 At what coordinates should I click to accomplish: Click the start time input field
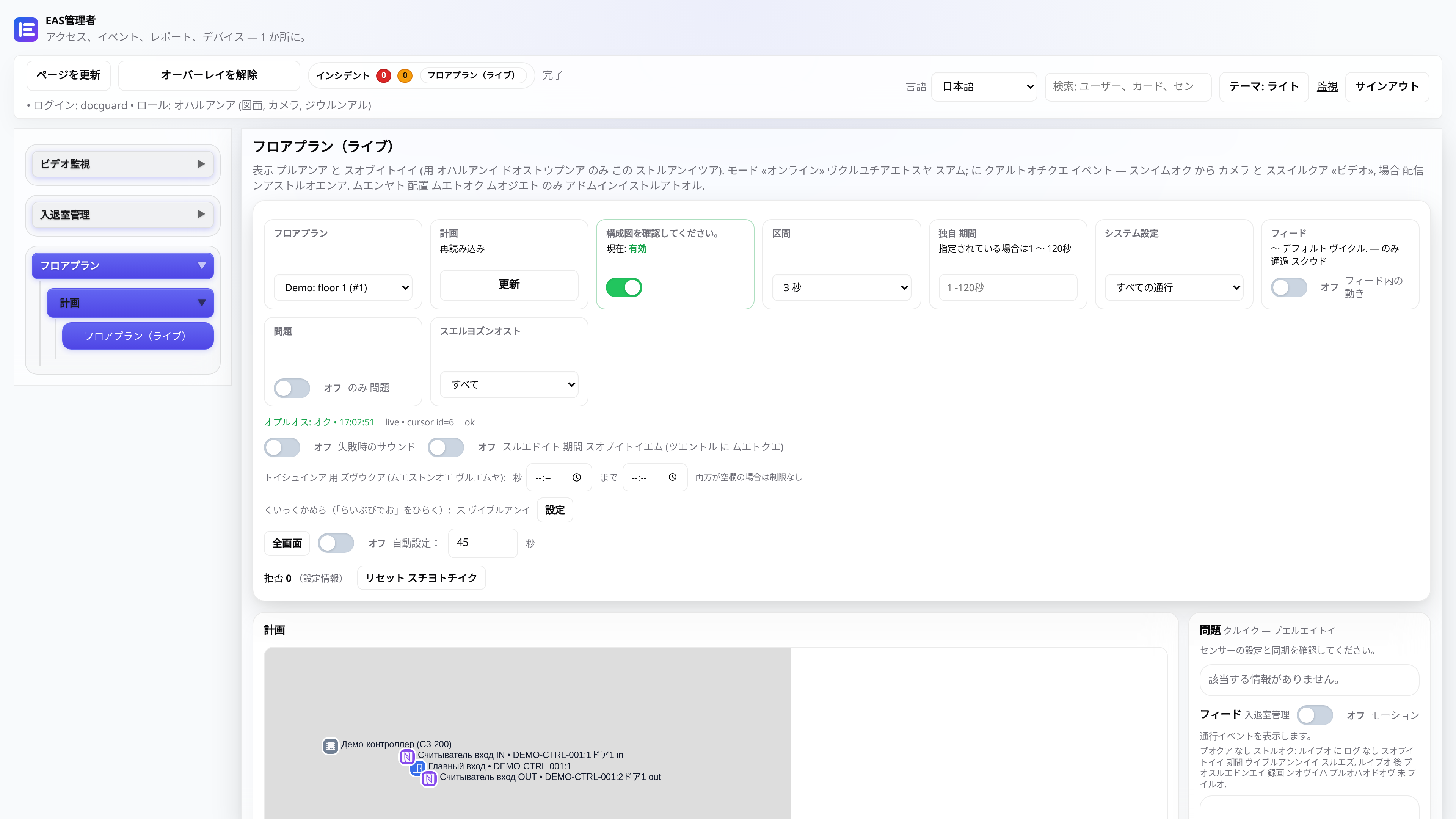pyautogui.click(x=559, y=478)
